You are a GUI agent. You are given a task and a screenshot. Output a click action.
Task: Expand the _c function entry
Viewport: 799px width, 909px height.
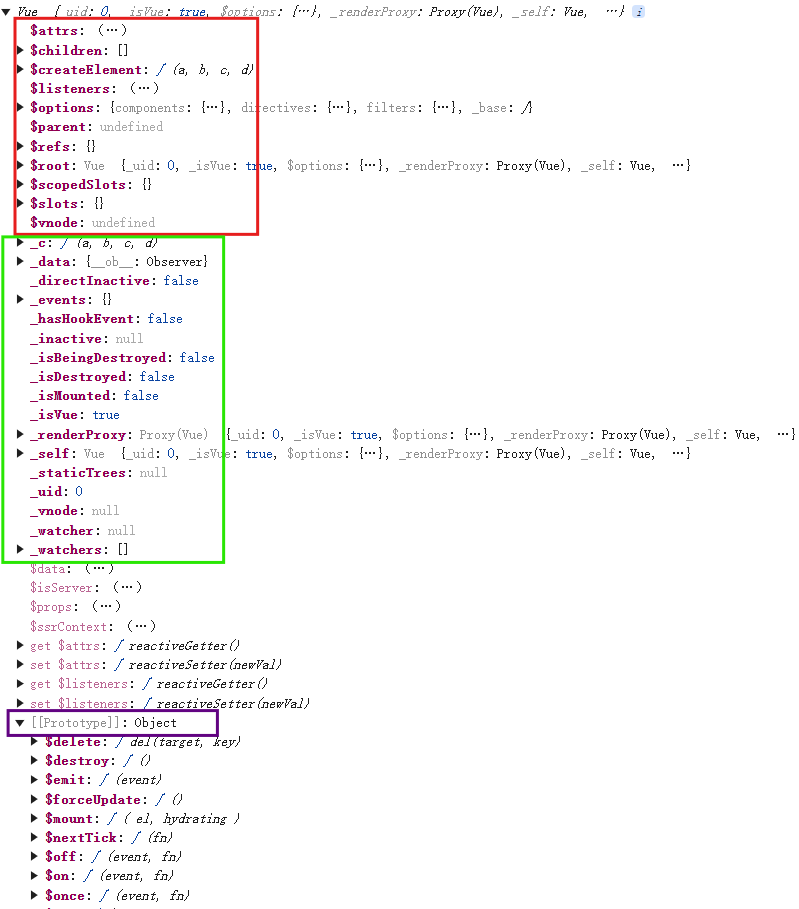pos(20,242)
